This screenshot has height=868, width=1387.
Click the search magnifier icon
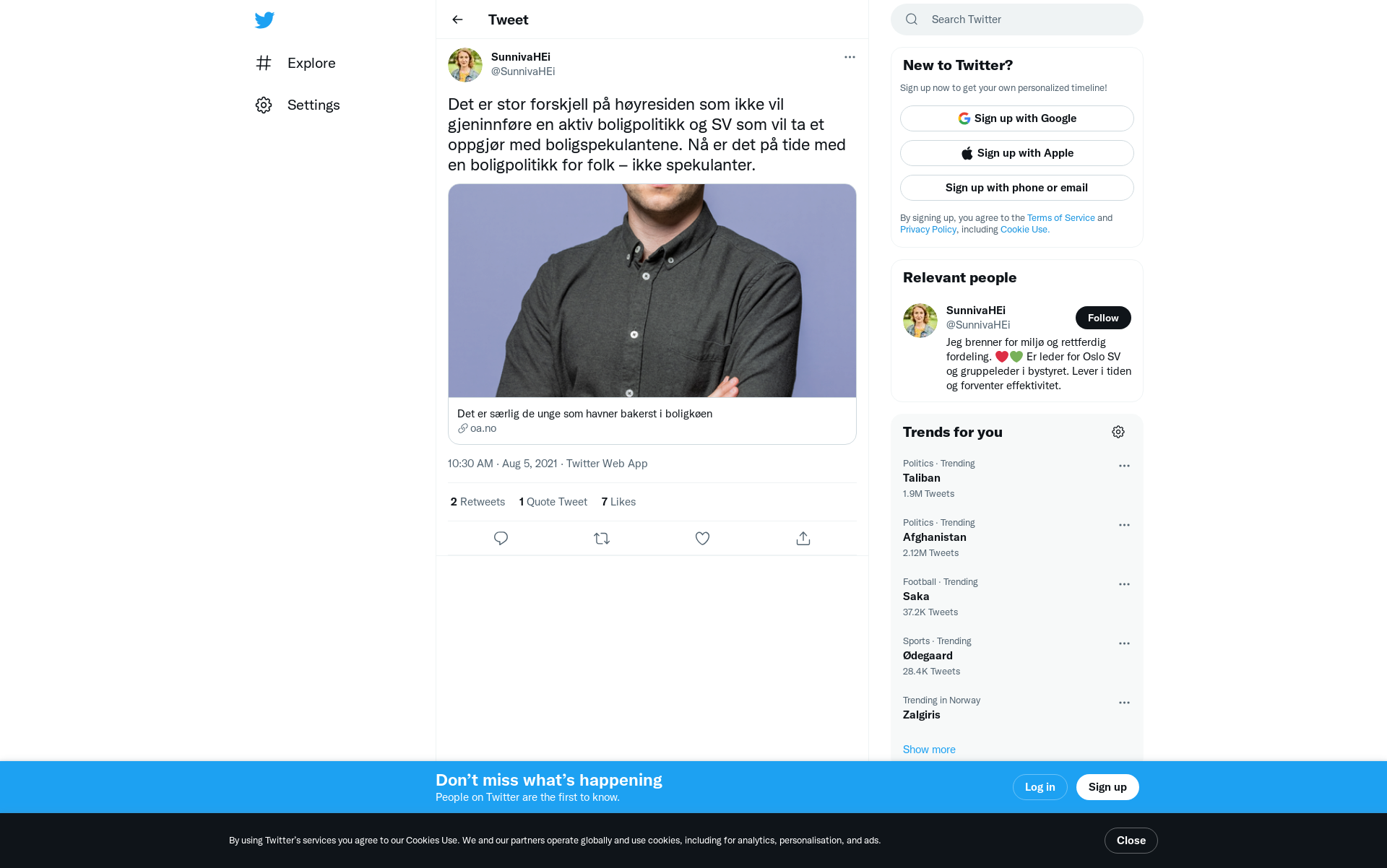pos(912,19)
